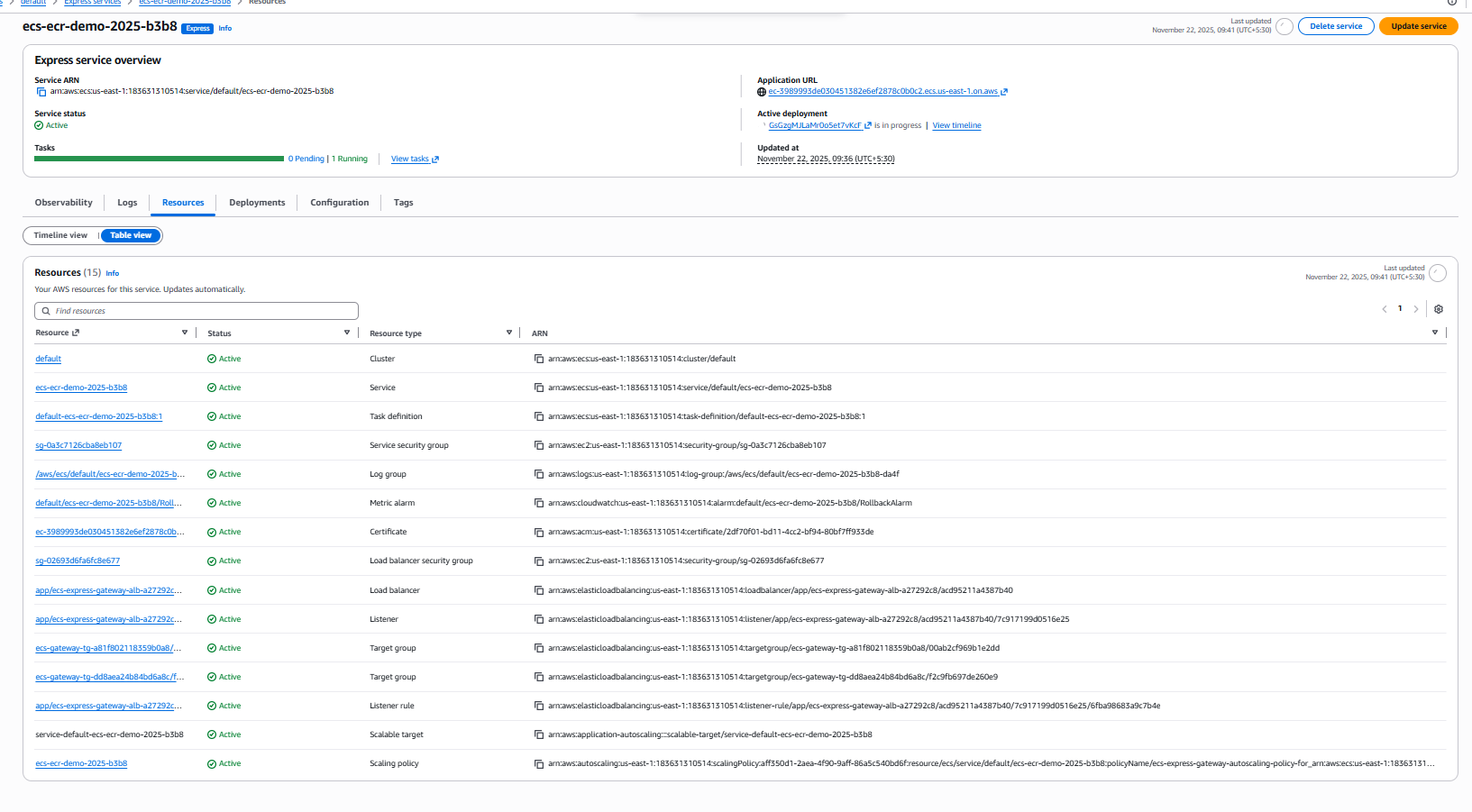Click the Update service button
Screen dimensions: 1472x812
pyautogui.click(x=1418, y=27)
